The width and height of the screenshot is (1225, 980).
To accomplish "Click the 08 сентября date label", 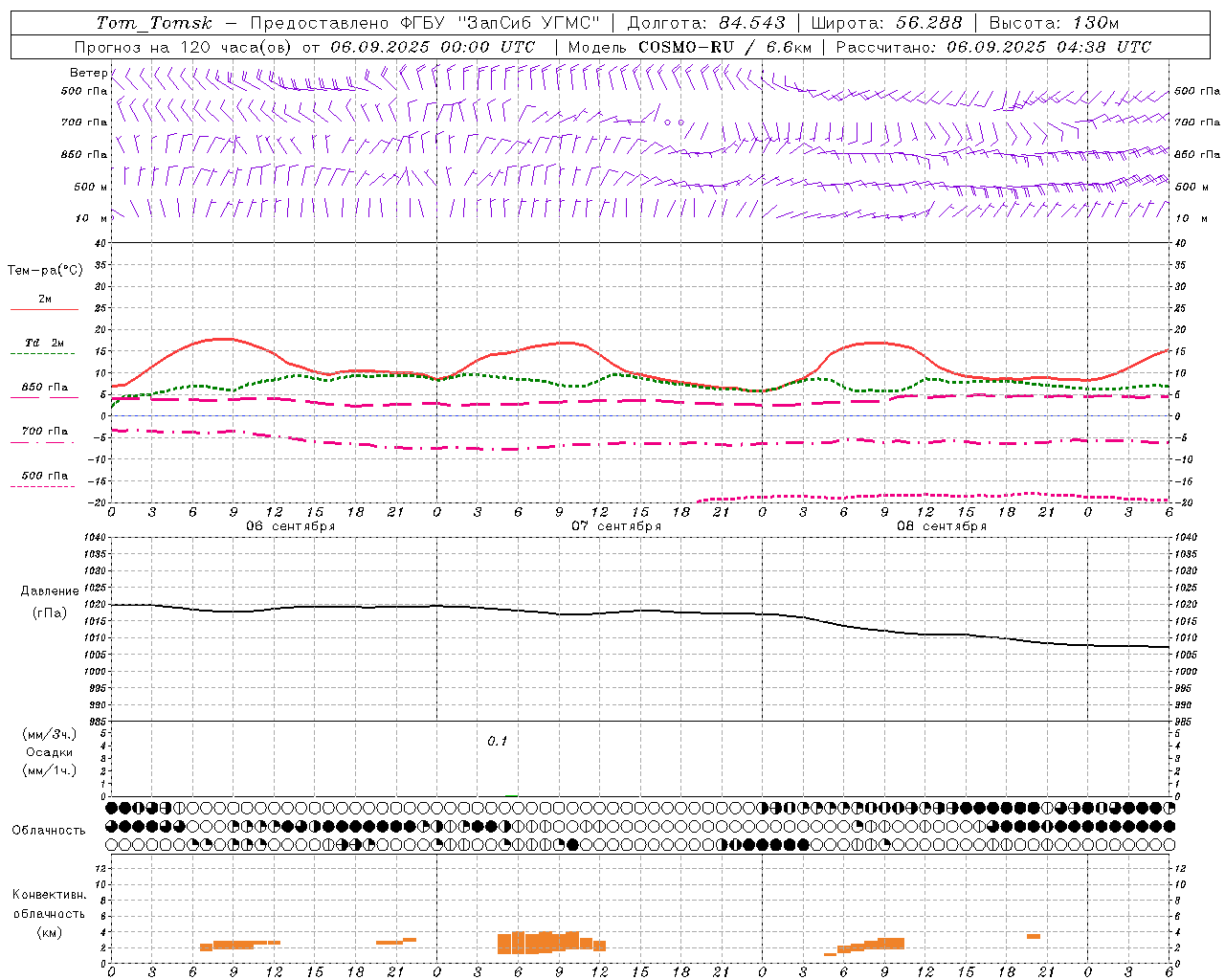I will 941,526.
